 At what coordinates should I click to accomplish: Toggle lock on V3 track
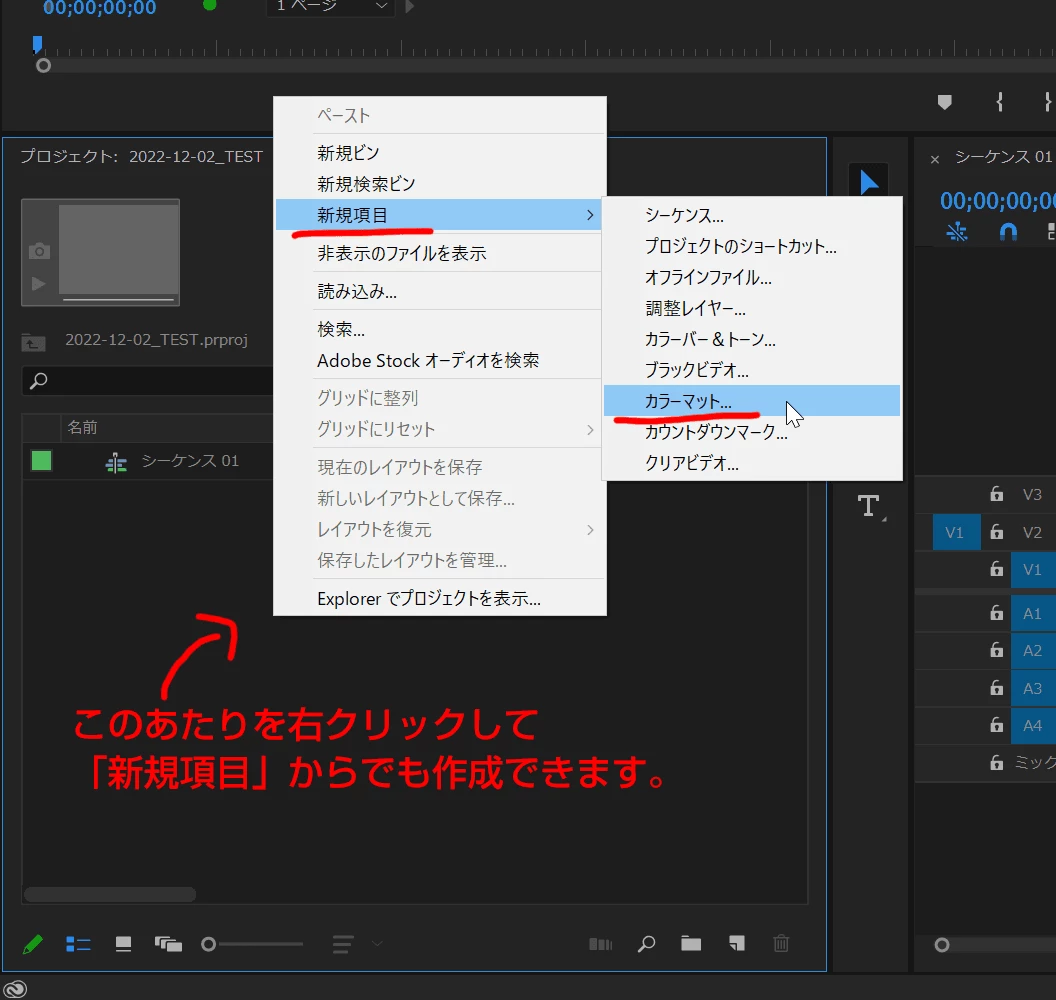click(x=997, y=494)
